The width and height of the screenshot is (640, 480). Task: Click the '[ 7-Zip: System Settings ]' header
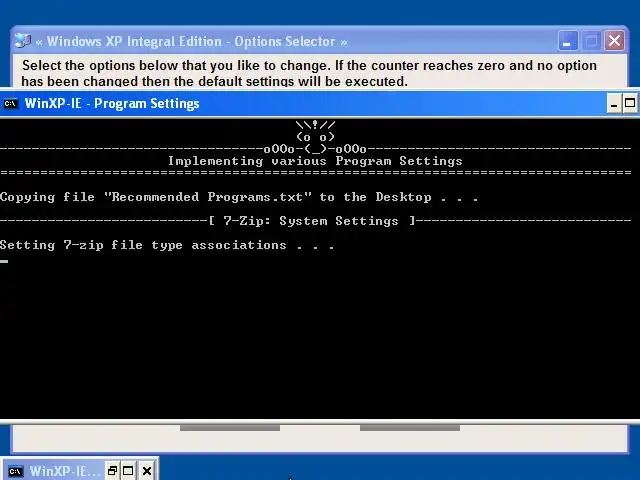312,221
